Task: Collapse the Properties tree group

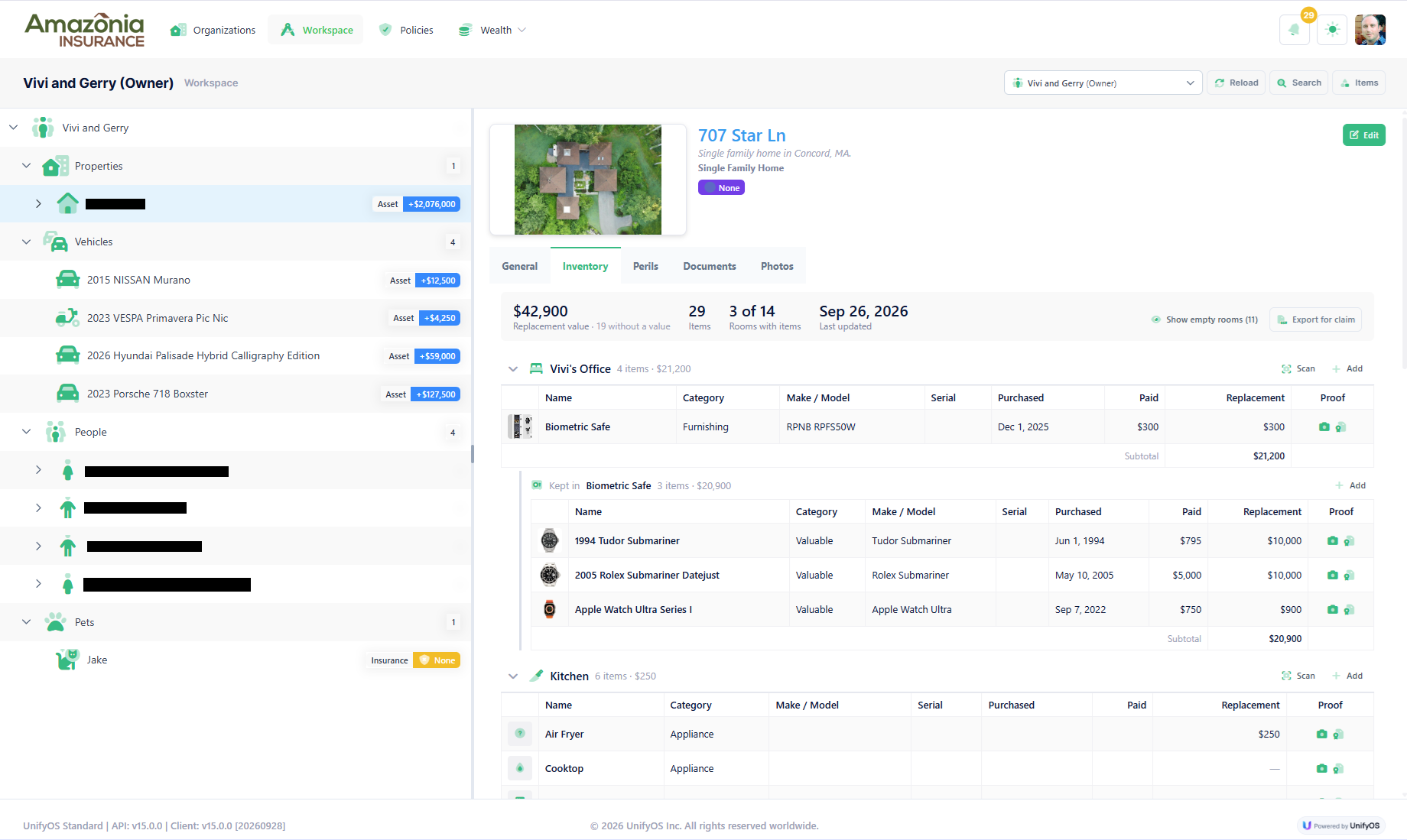Action: click(27, 166)
